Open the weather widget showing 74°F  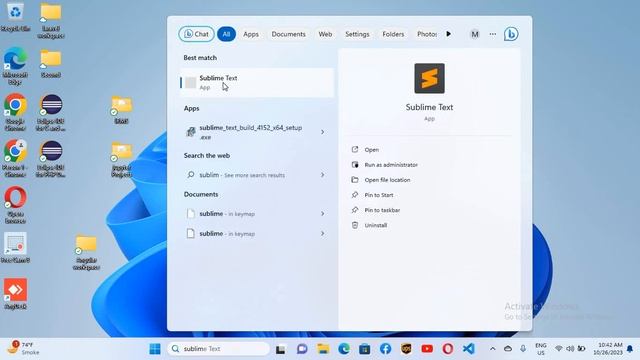pos(24,349)
